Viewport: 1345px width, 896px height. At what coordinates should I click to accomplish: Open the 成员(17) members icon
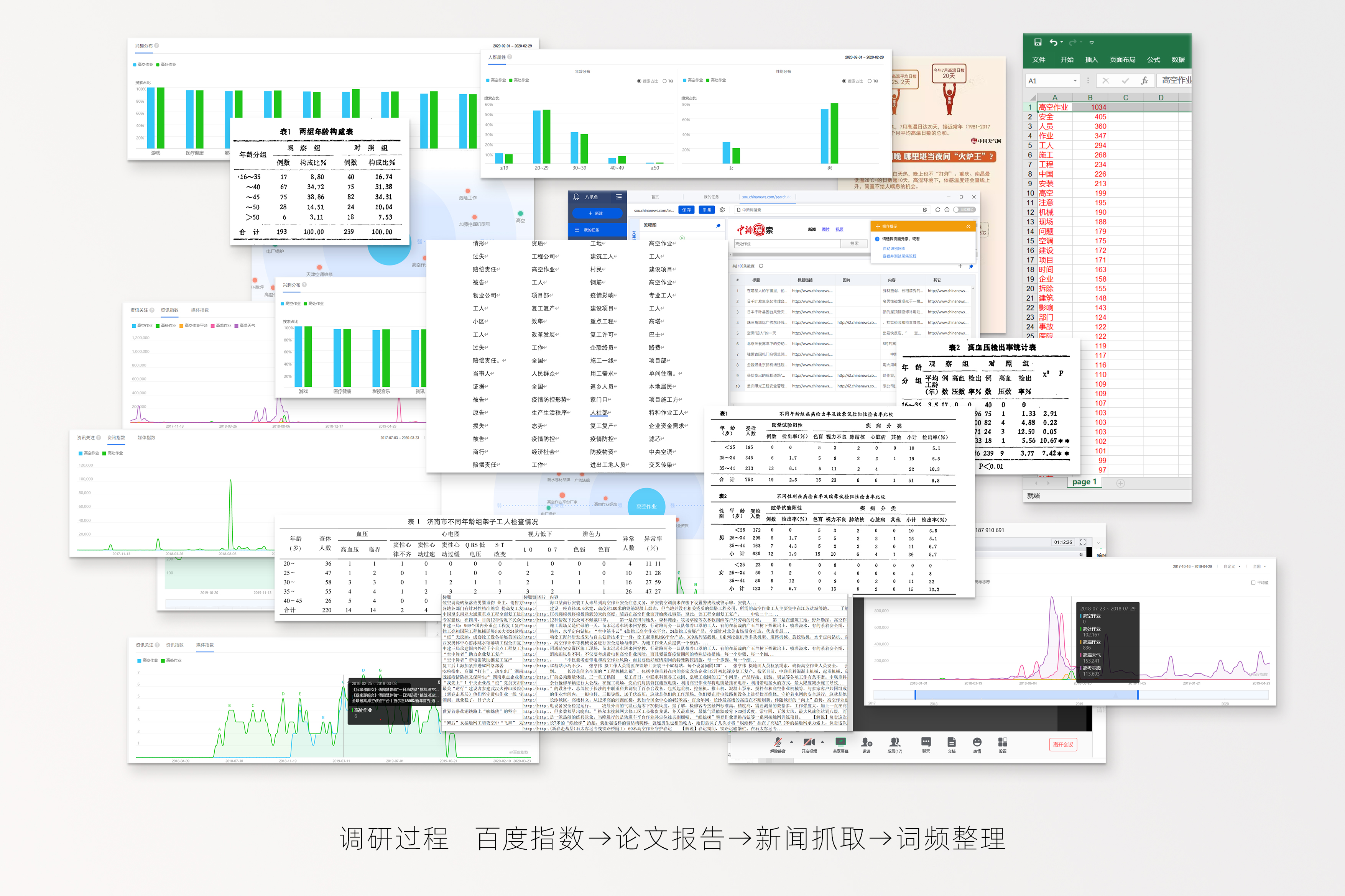pyautogui.click(x=894, y=742)
